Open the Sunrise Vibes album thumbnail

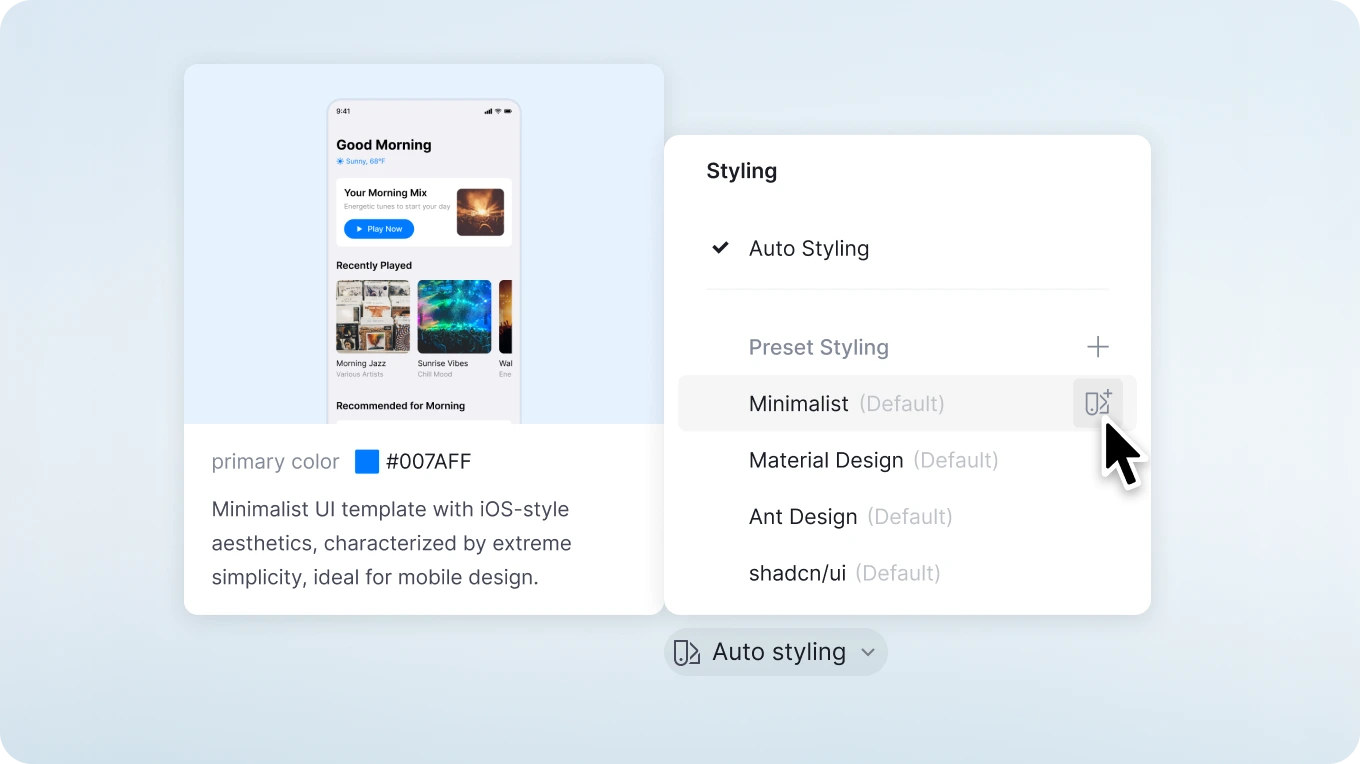tap(454, 316)
